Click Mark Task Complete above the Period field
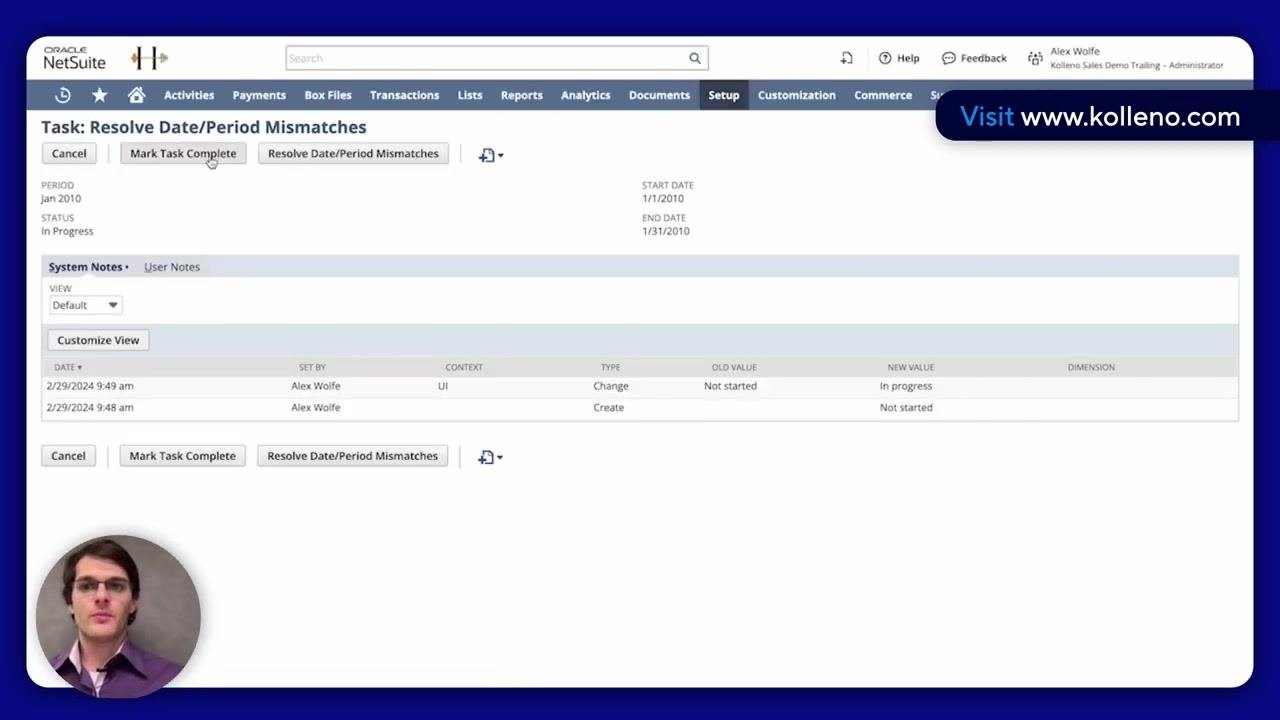Image resolution: width=1280 pixels, height=720 pixels. click(x=183, y=153)
